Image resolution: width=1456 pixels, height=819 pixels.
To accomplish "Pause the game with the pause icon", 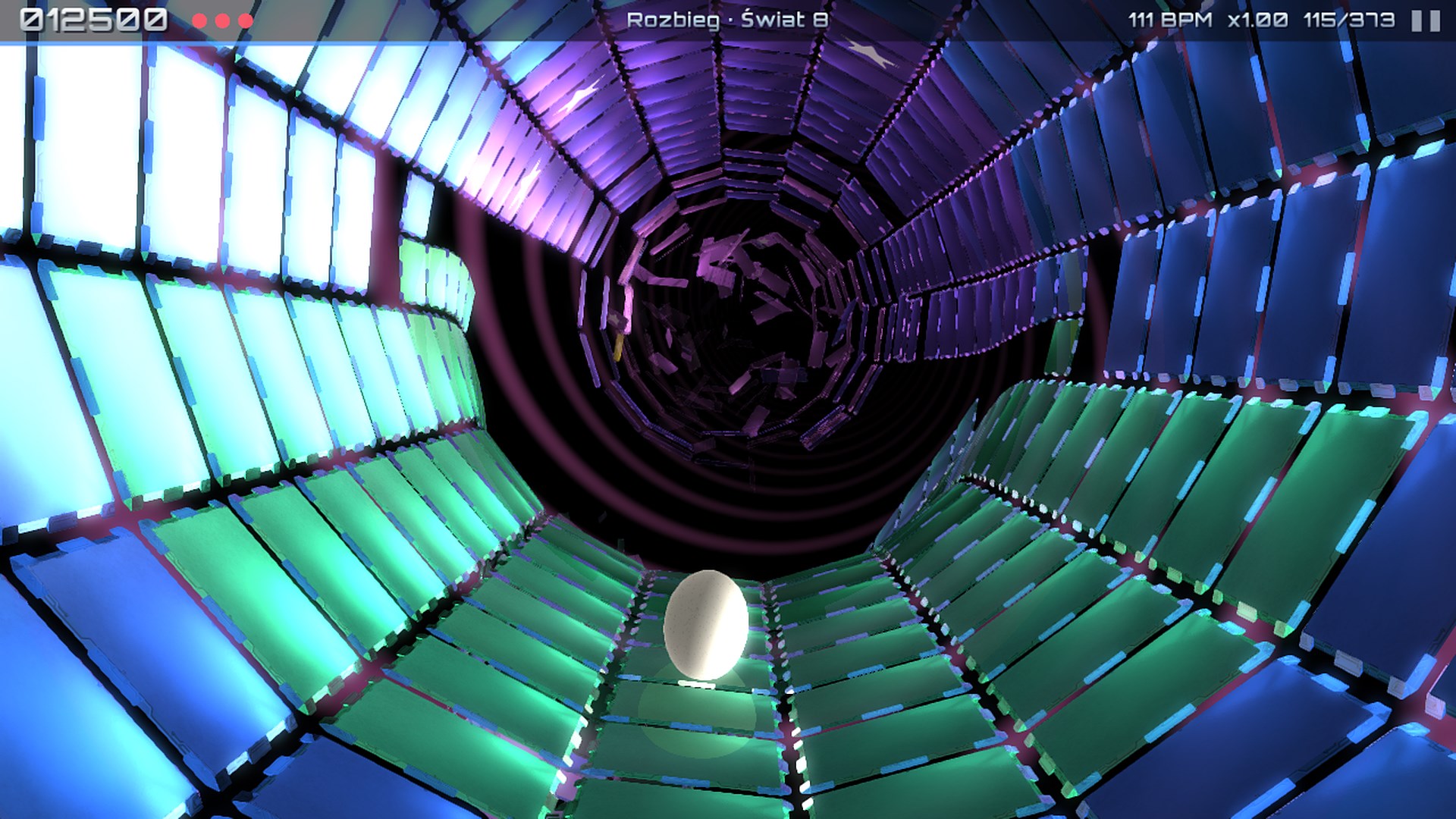I will [1425, 20].
